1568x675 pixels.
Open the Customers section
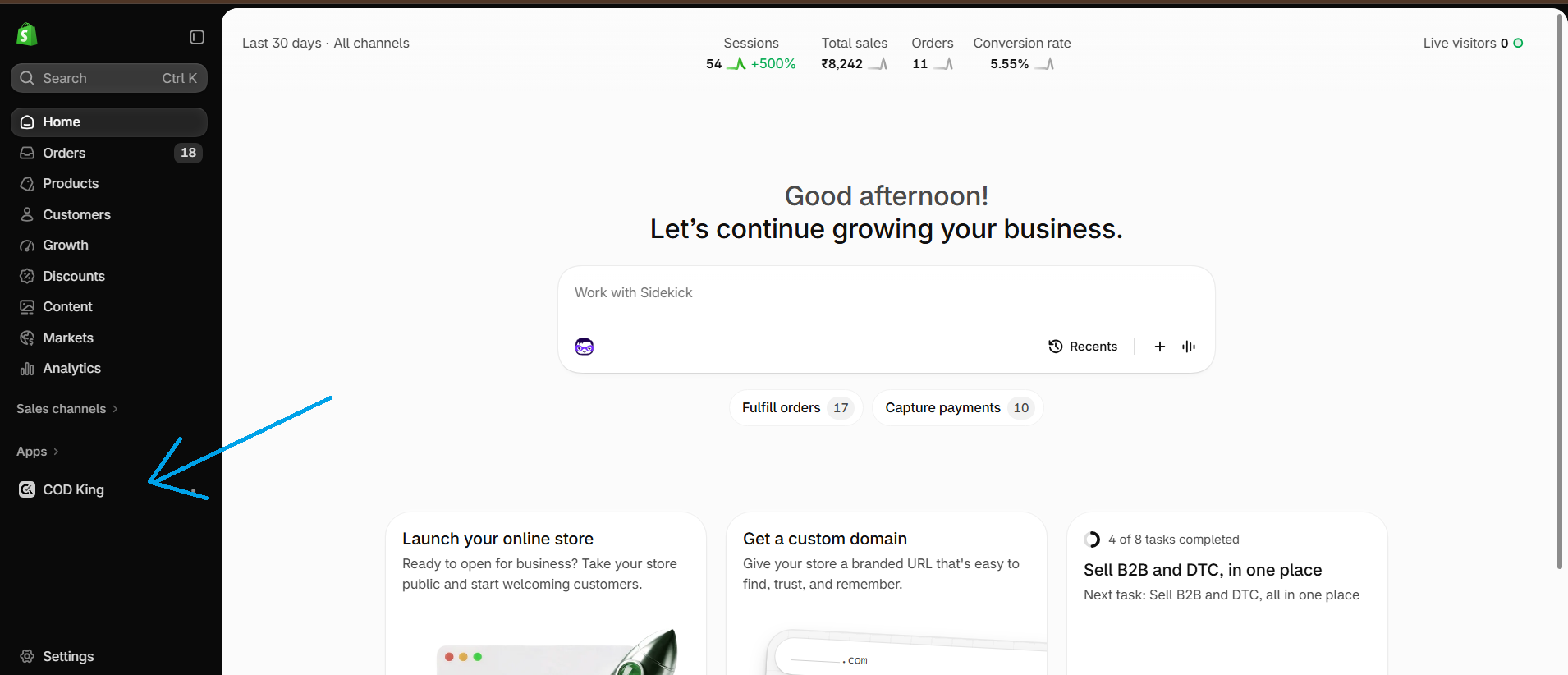click(109, 214)
